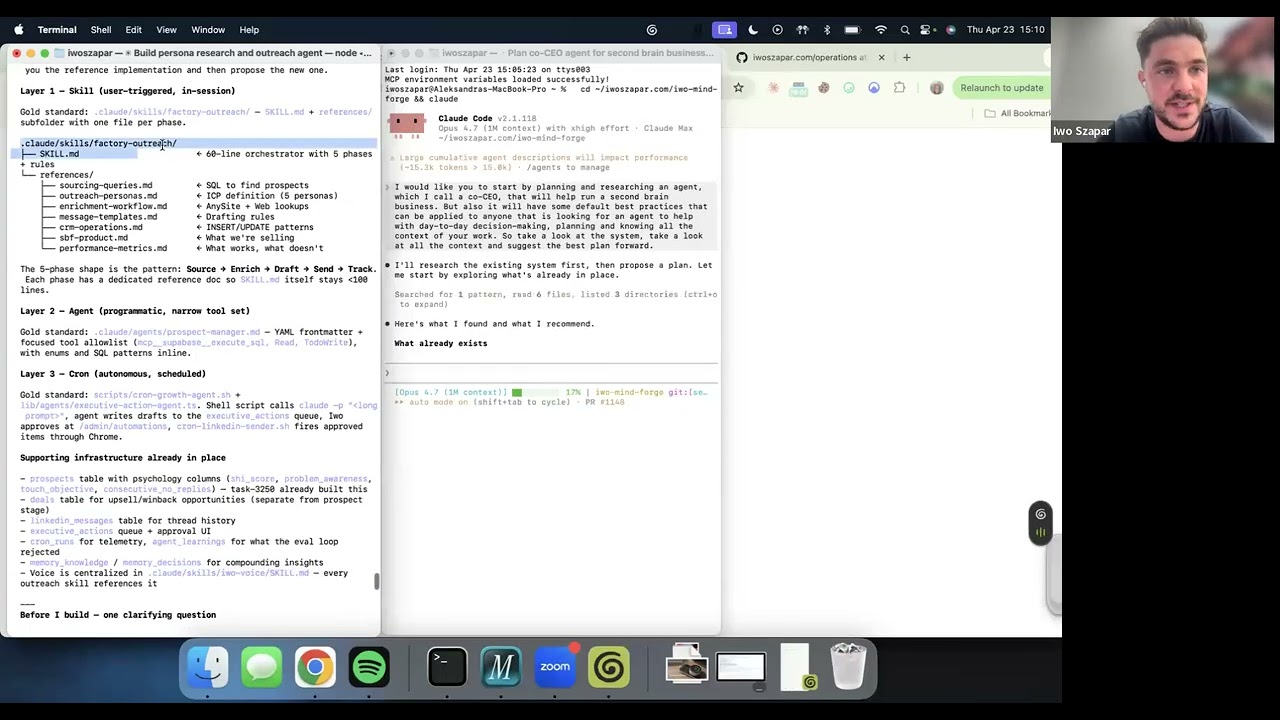This screenshot has width=1280, height=720.
Task: Click the sbf-product.md file row
Action: (93, 238)
